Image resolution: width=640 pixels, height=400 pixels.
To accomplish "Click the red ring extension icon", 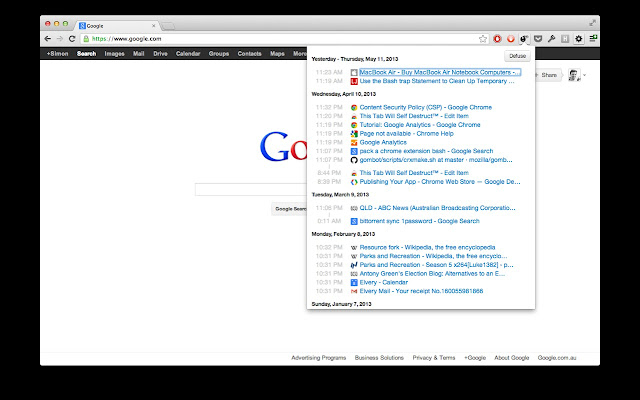I will coord(497,39).
